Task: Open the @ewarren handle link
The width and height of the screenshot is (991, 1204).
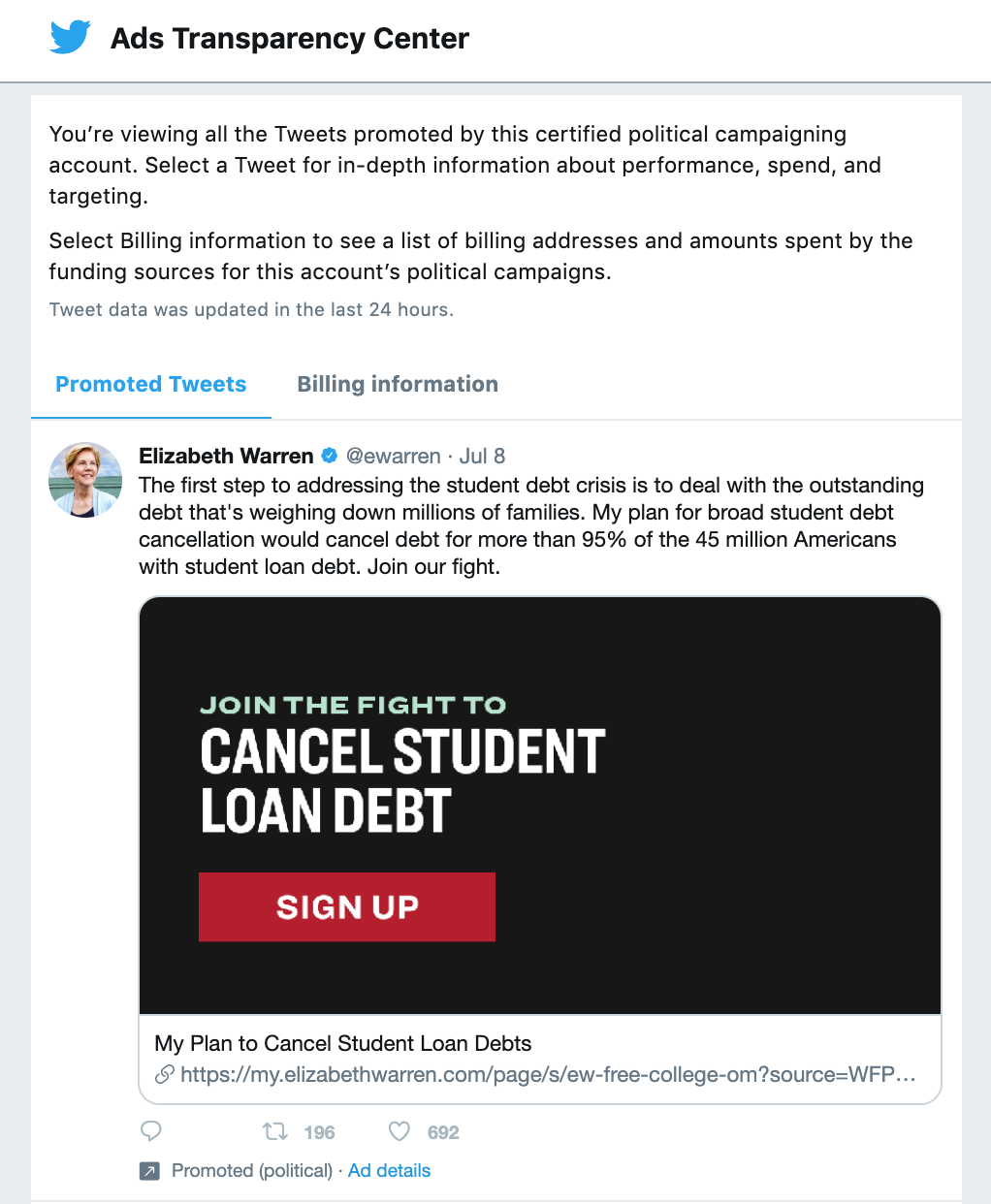Action: pos(393,456)
